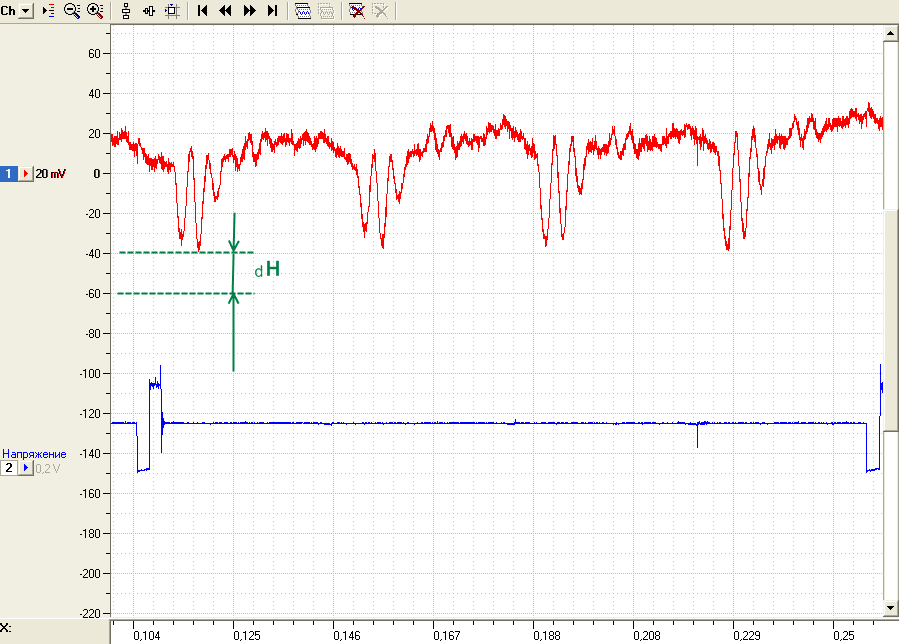Click the 0,25 time axis label
The width and height of the screenshot is (899, 644).
[844, 635]
